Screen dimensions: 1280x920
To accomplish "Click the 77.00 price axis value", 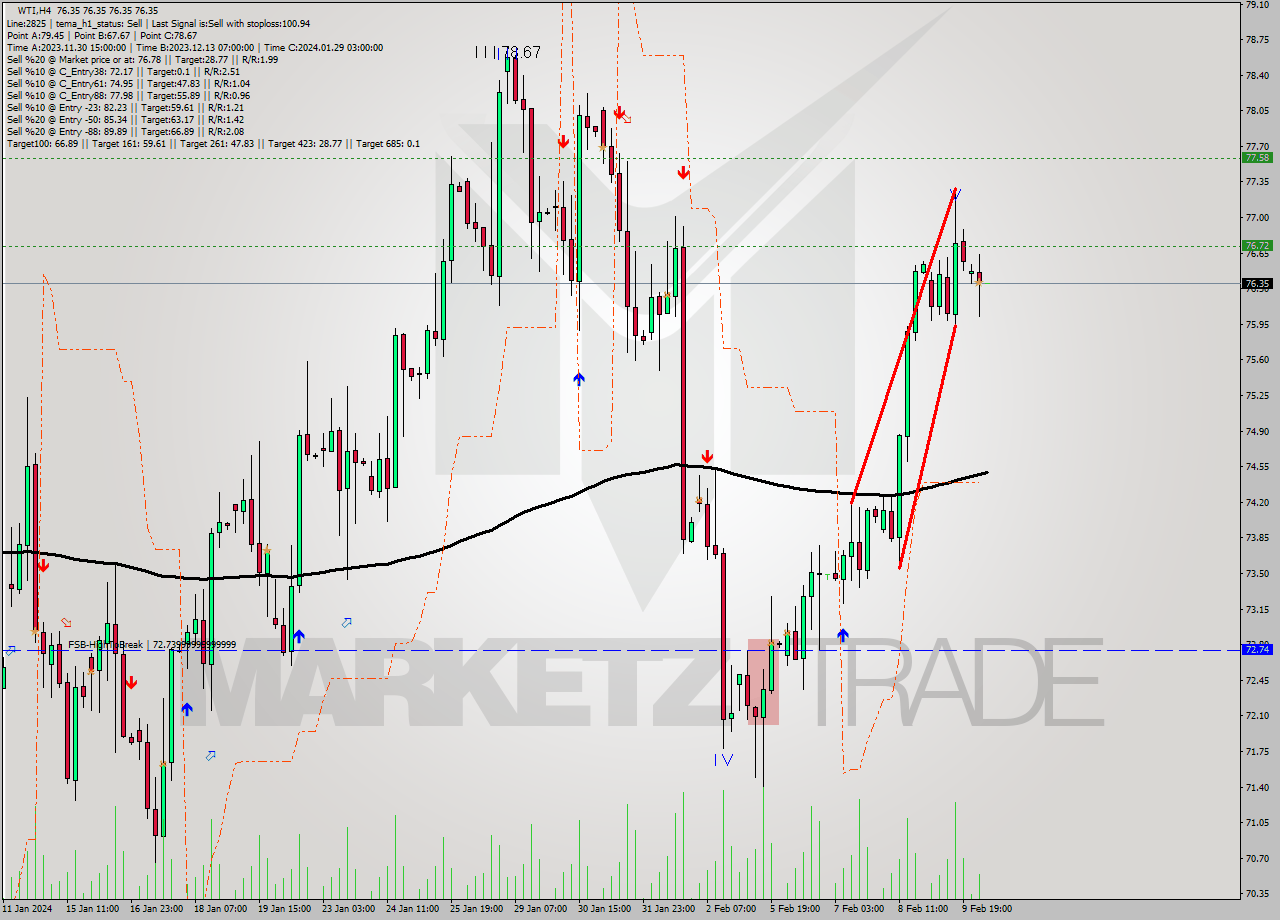I will (1257, 218).
